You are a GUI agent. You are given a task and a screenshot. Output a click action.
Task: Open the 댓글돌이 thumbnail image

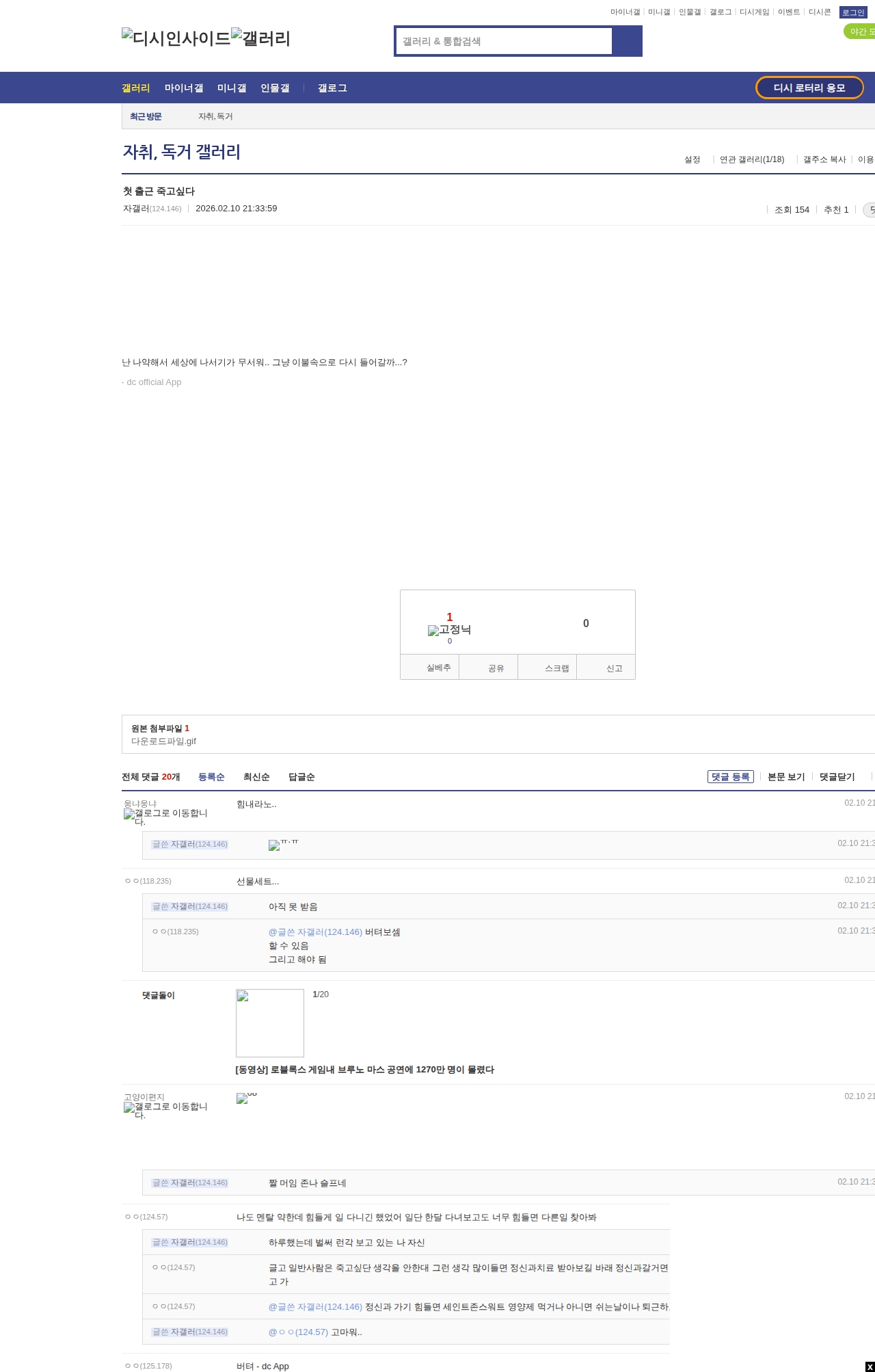tap(270, 1023)
